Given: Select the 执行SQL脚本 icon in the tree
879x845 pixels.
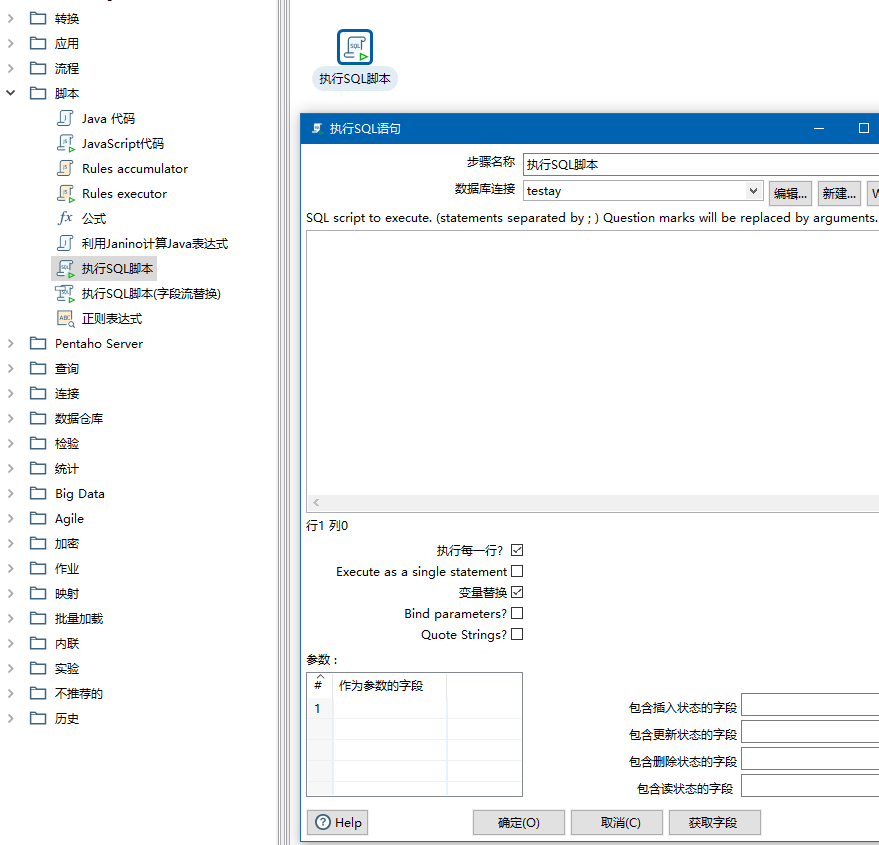Looking at the screenshot, I should tap(65, 269).
